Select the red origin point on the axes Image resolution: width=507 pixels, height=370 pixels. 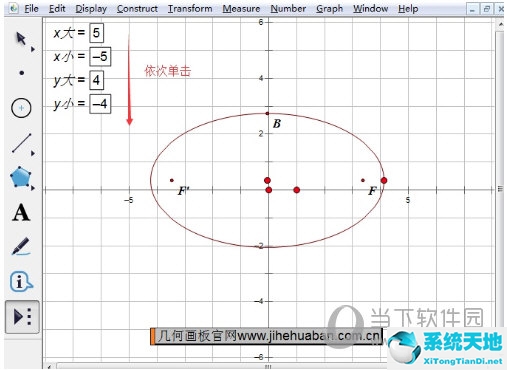[x=269, y=190]
